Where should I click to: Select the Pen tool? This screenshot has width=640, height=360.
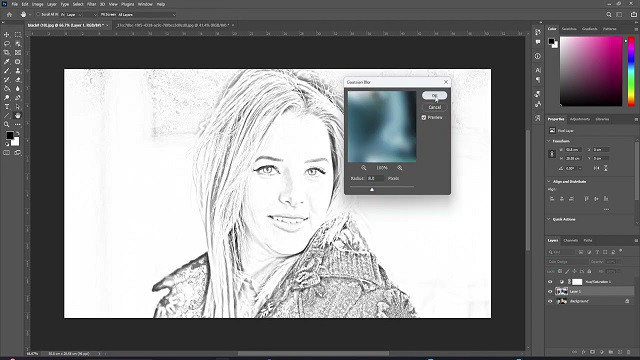click(18, 98)
